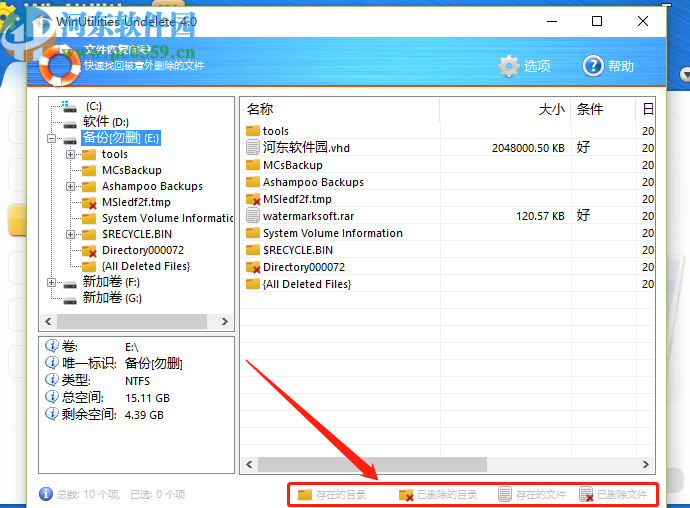The width and height of the screenshot is (690, 508).
Task: Click the 4.39 GB free space value
Action: pyautogui.click(x=144, y=415)
